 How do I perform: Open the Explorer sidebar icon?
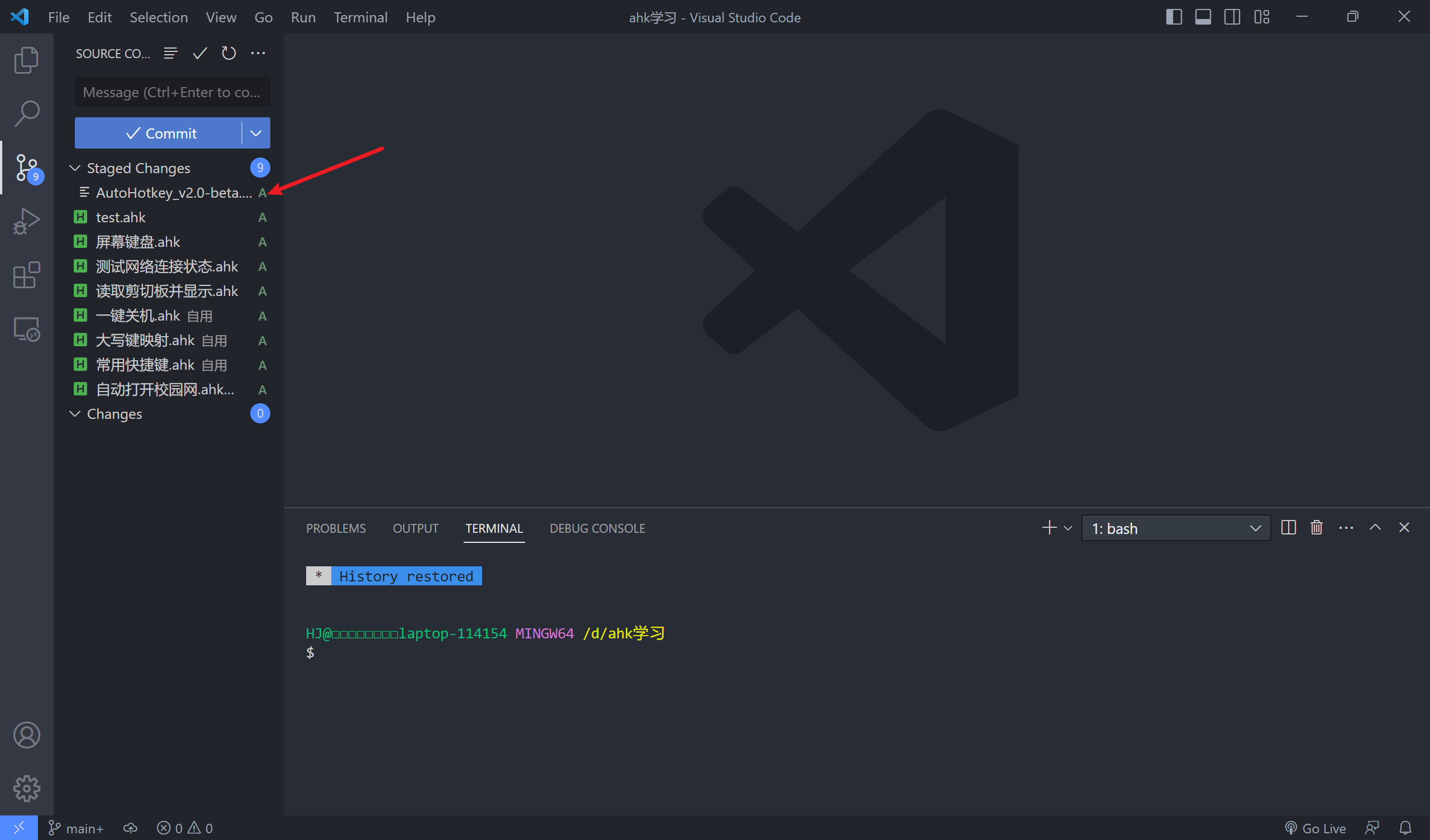[26, 59]
